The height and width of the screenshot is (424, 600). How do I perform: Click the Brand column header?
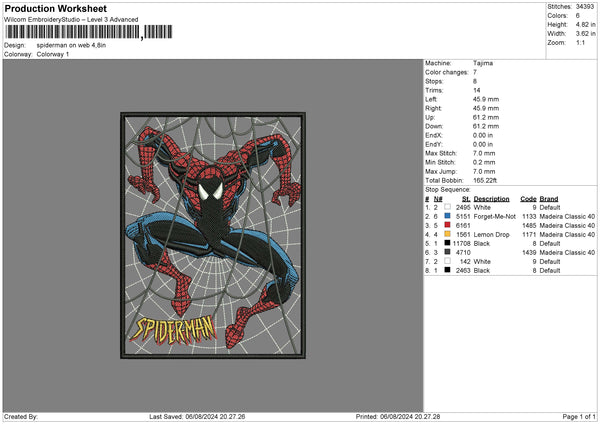click(x=549, y=199)
